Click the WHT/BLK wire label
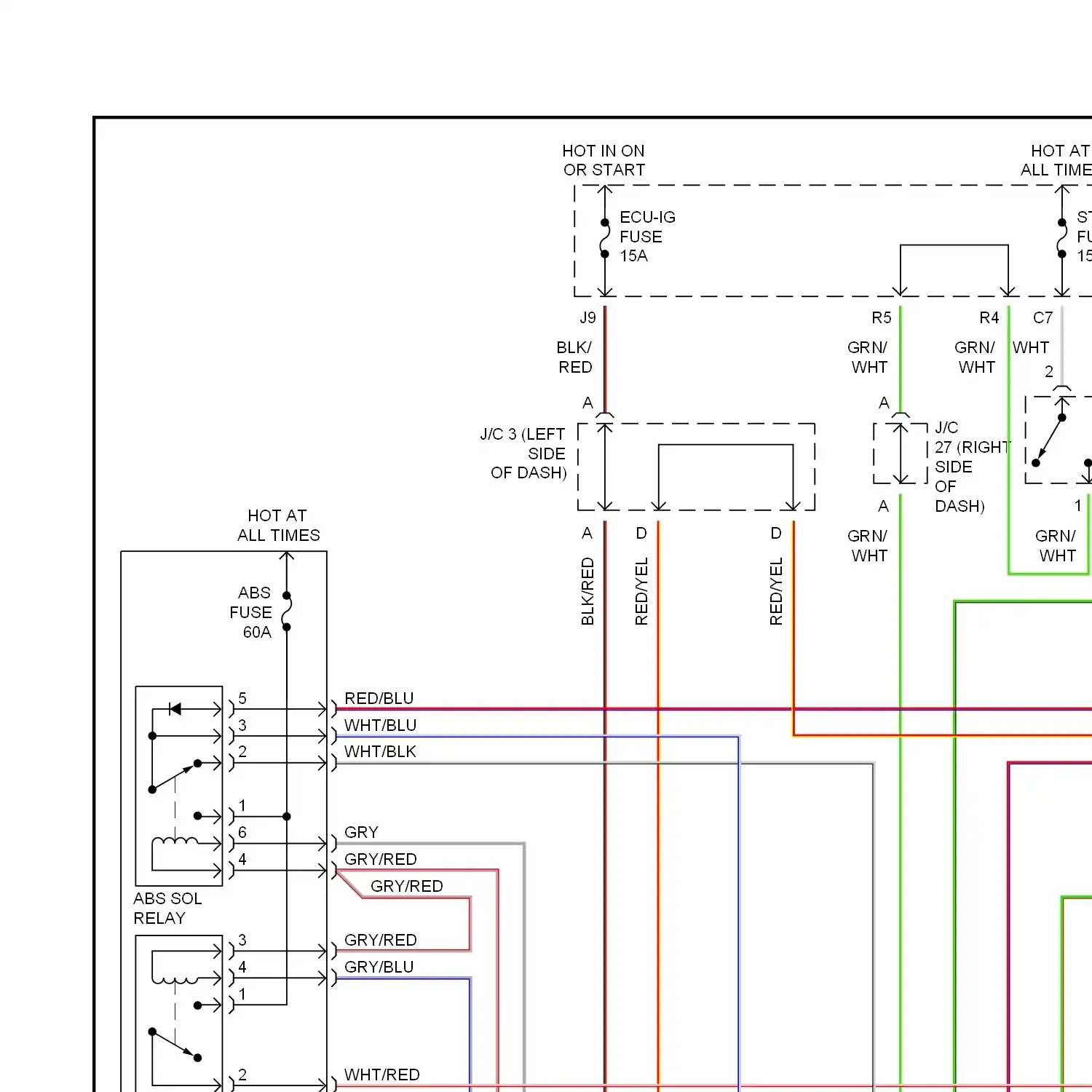 (x=380, y=751)
